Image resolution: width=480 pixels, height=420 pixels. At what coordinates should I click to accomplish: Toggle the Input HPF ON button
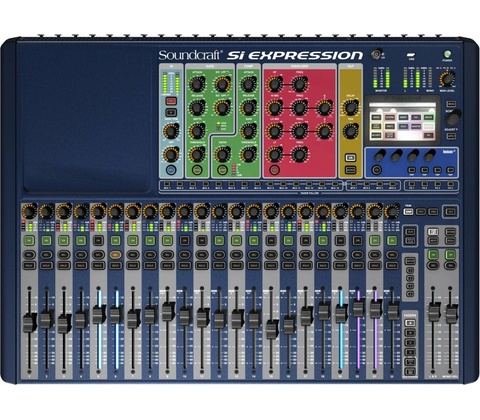(171, 170)
